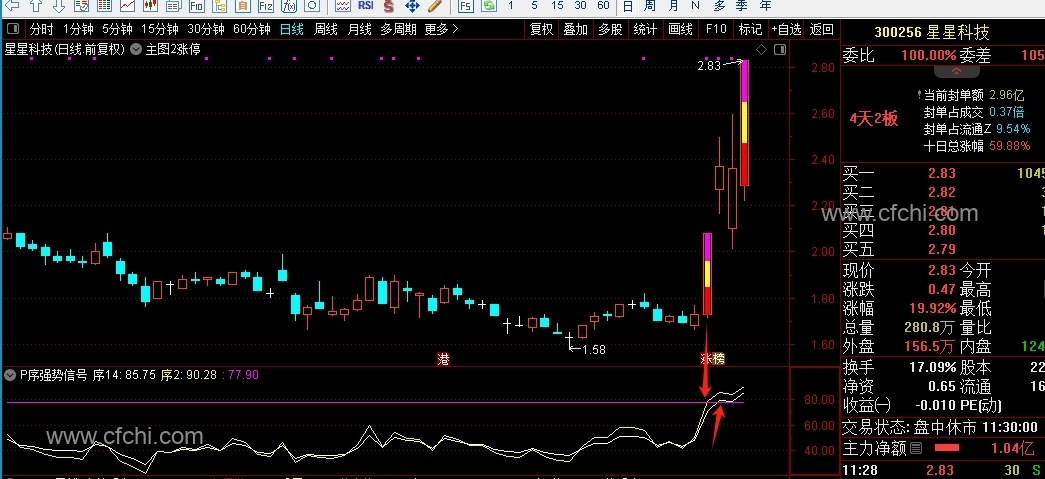Add stock via +自选 button
This screenshot has height=479, width=1045.
(x=786, y=29)
